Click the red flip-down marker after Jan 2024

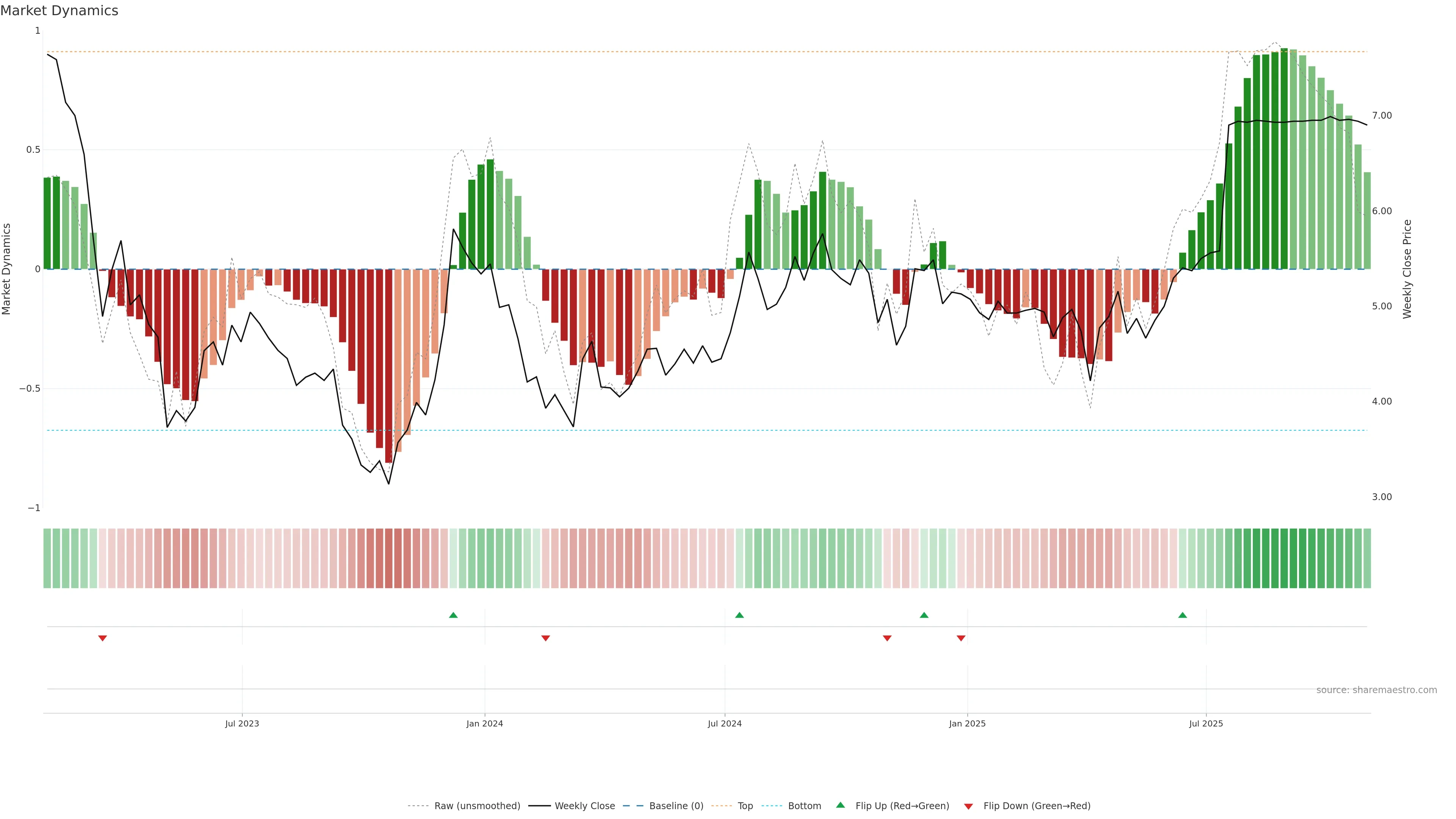(546, 638)
